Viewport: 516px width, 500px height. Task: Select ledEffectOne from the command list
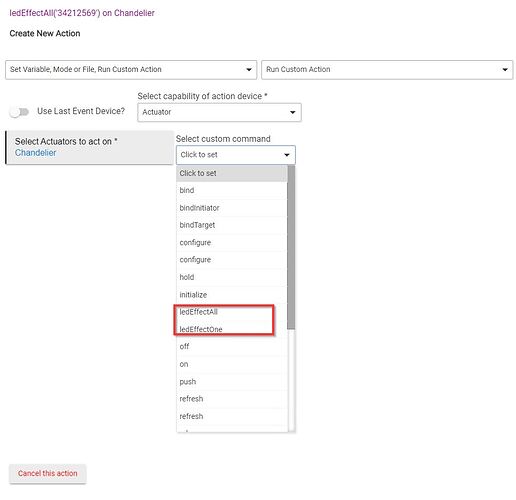[x=231, y=329]
